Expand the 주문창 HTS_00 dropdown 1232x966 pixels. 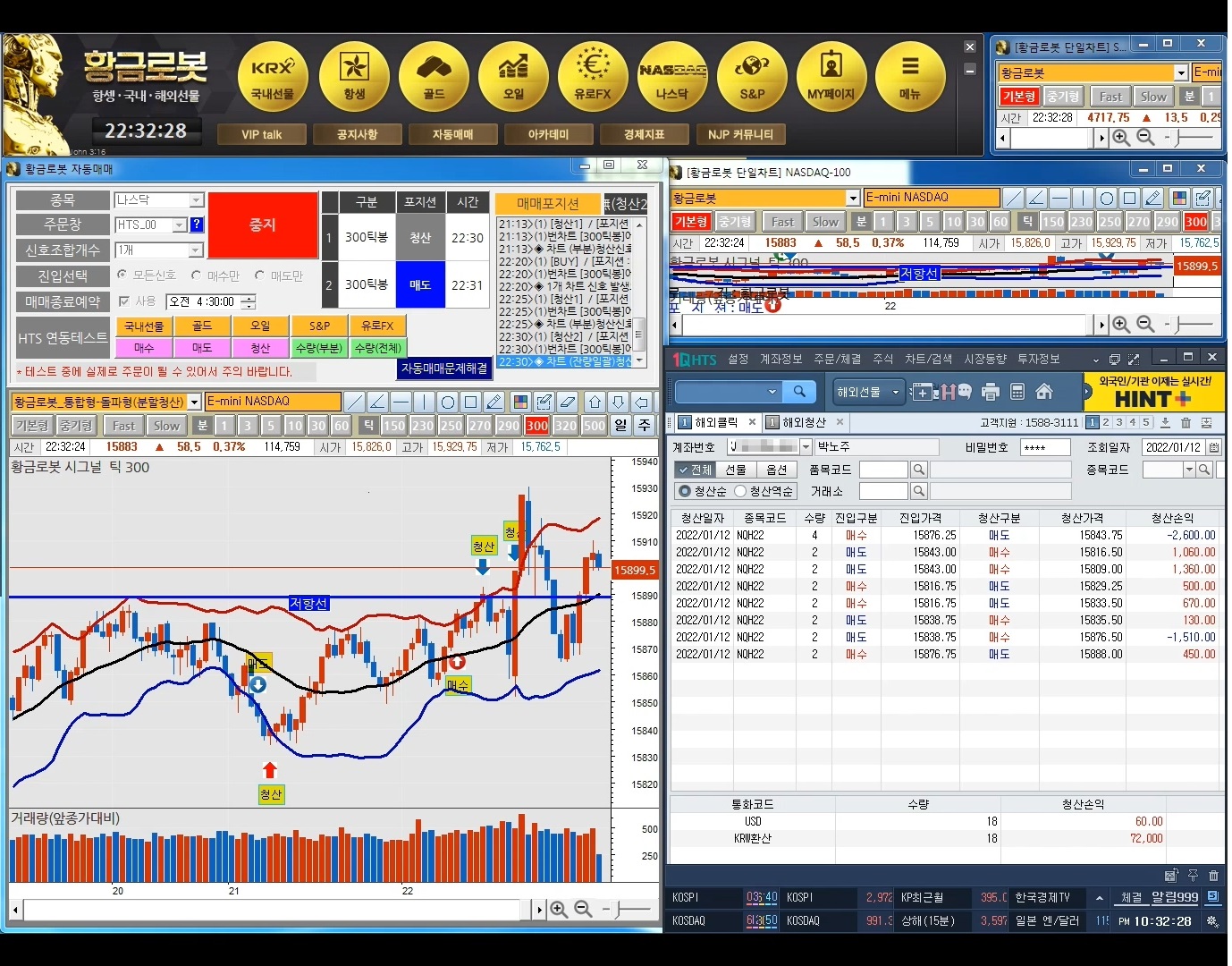click(x=180, y=225)
